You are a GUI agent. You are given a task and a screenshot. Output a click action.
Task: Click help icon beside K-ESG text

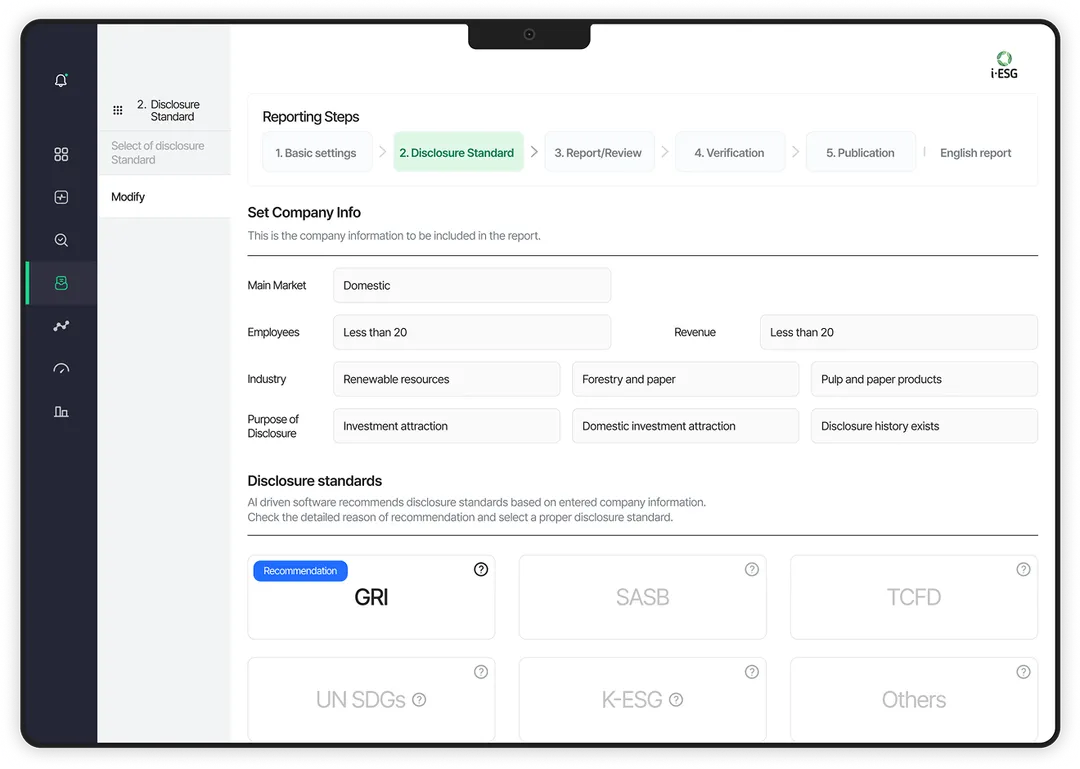[x=676, y=699]
